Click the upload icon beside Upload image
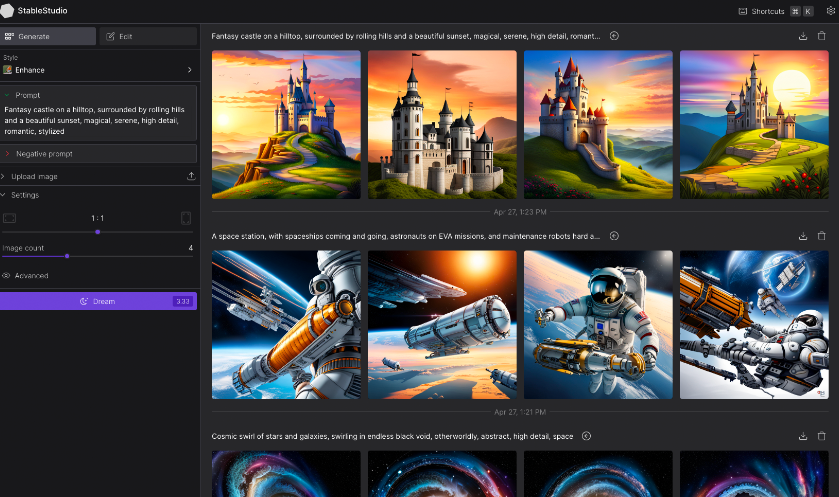The width and height of the screenshot is (839, 497). pyautogui.click(x=191, y=176)
